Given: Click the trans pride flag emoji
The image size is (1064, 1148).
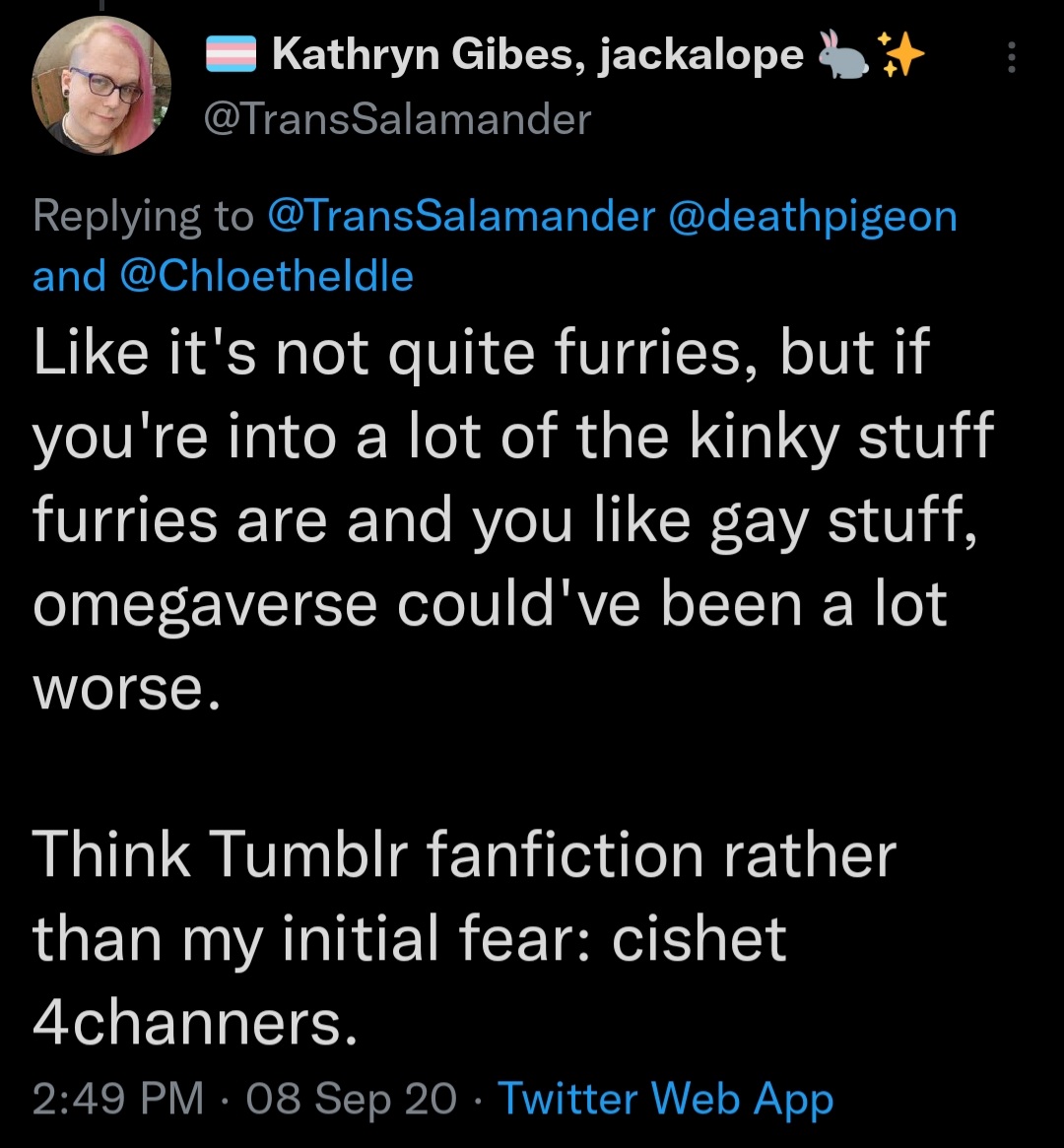Looking at the screenshot, I should pos(231,55).
